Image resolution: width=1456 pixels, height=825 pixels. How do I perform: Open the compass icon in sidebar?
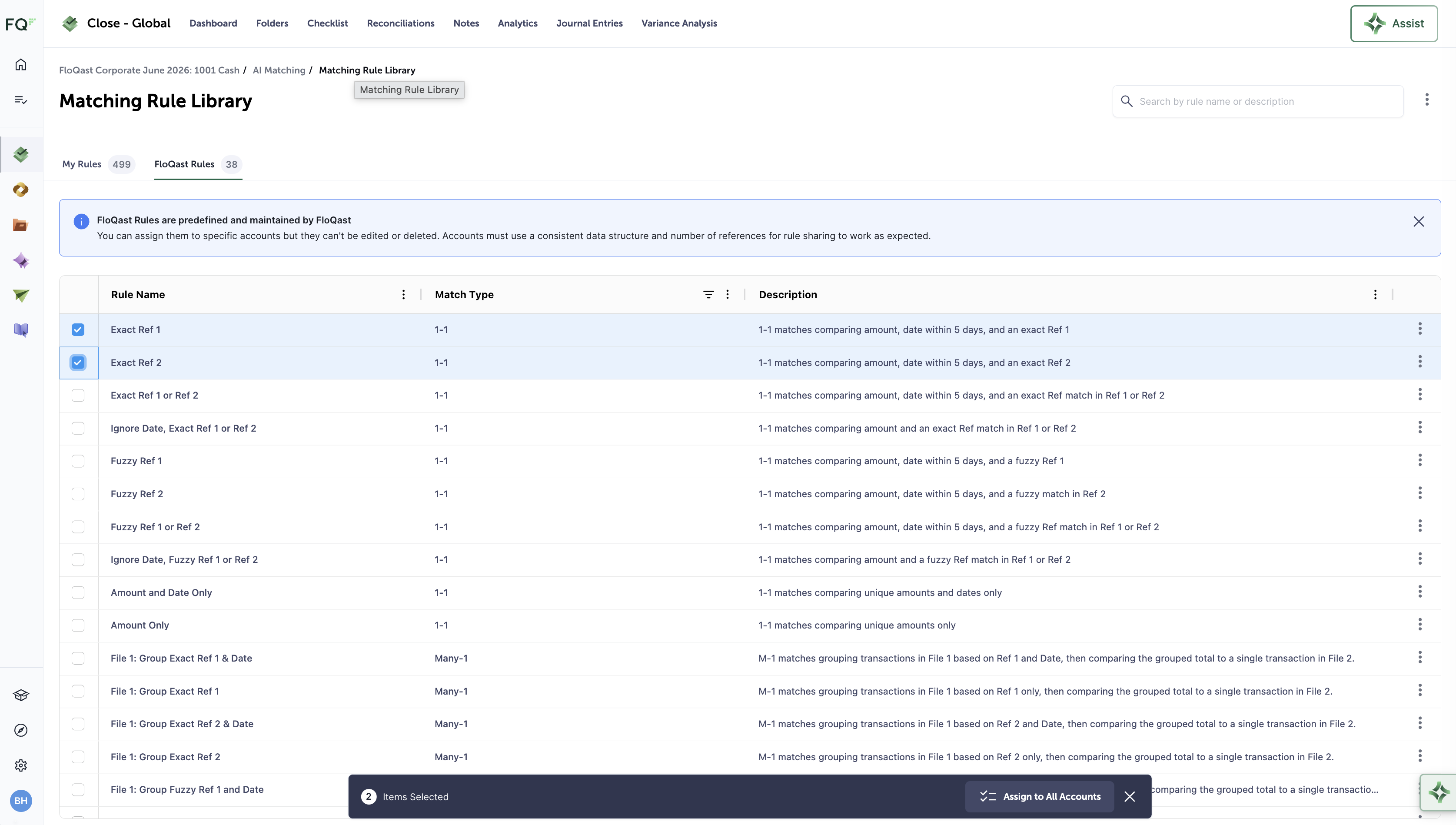(21, 730)
